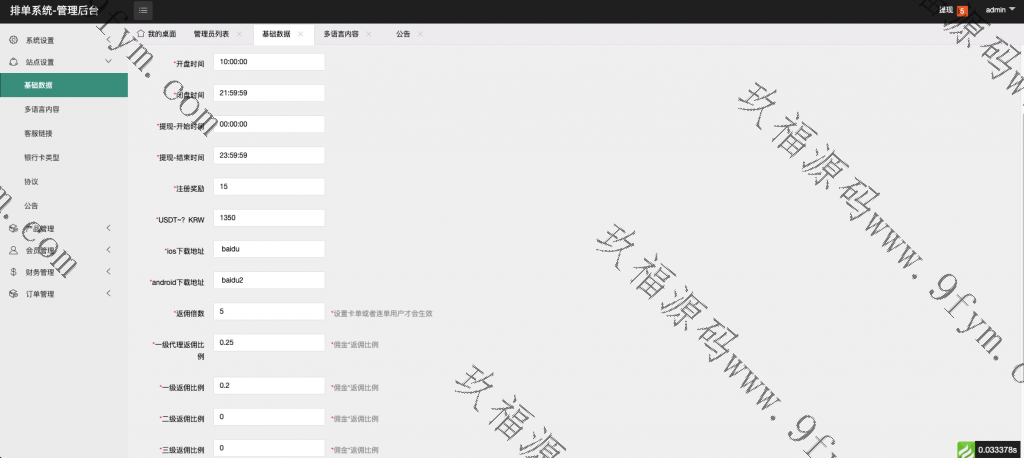Close the 管理员列表 tab
The height and width of the screenshot is (458, 1024).
239,34
